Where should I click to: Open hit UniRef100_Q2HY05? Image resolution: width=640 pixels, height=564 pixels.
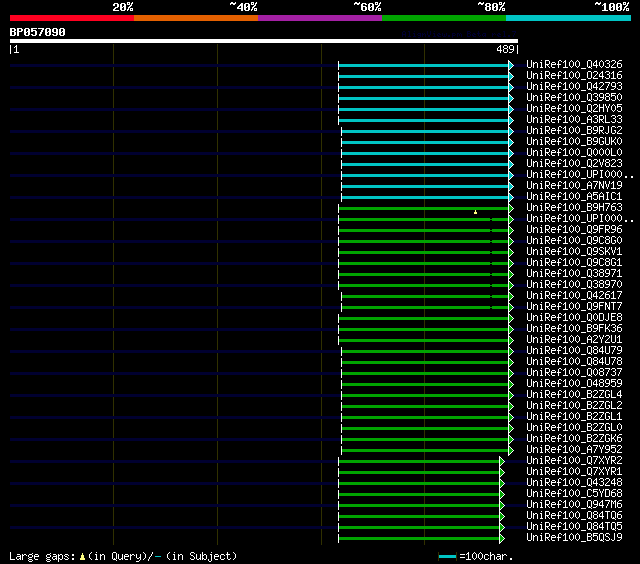(574, 109)
